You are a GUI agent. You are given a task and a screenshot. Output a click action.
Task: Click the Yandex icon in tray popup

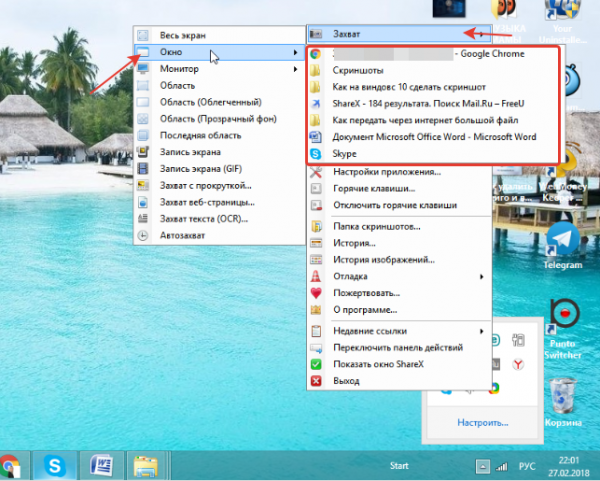tap(518, 364)
